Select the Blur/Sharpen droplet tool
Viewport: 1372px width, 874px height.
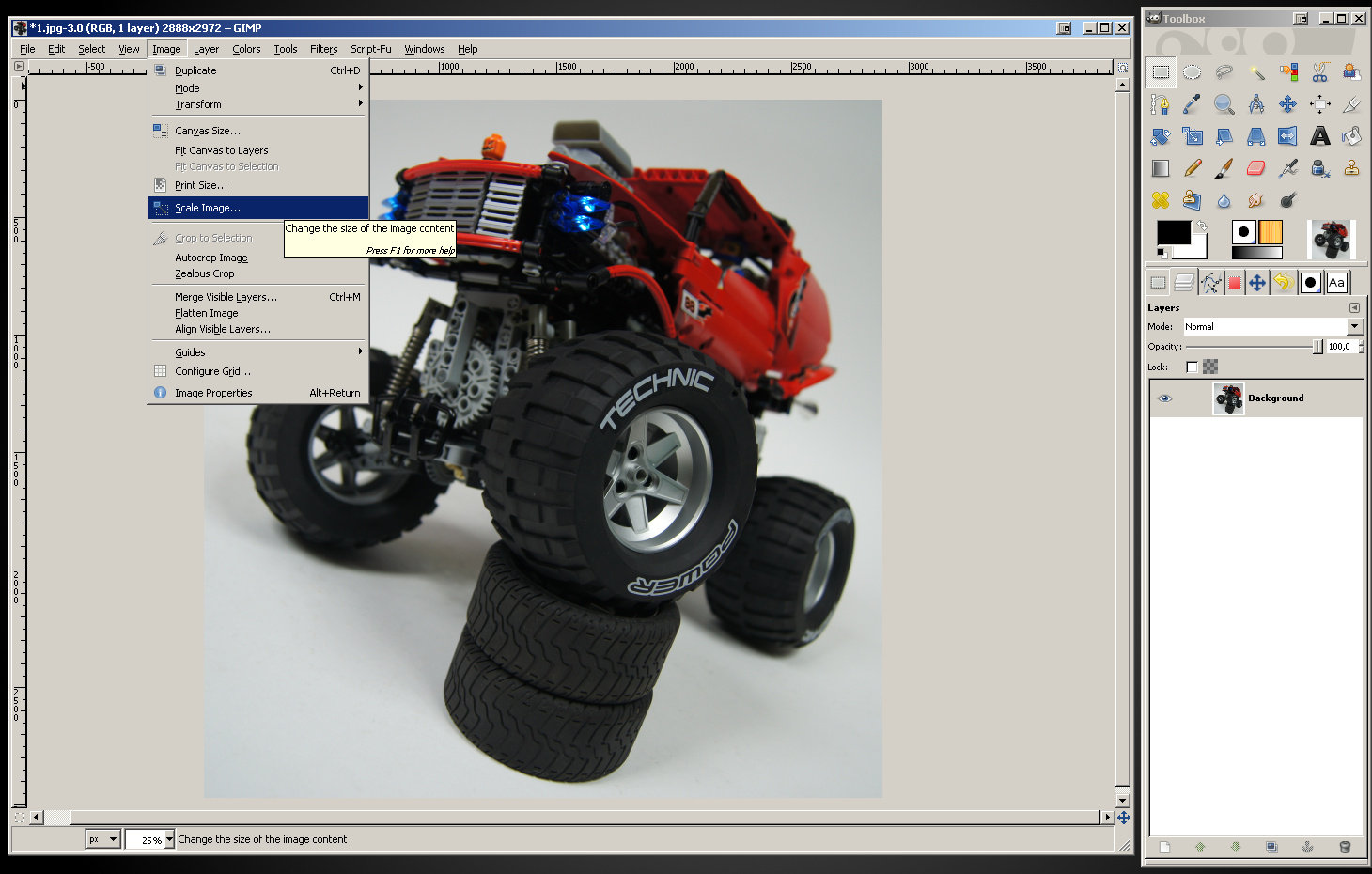(1224, 200)
